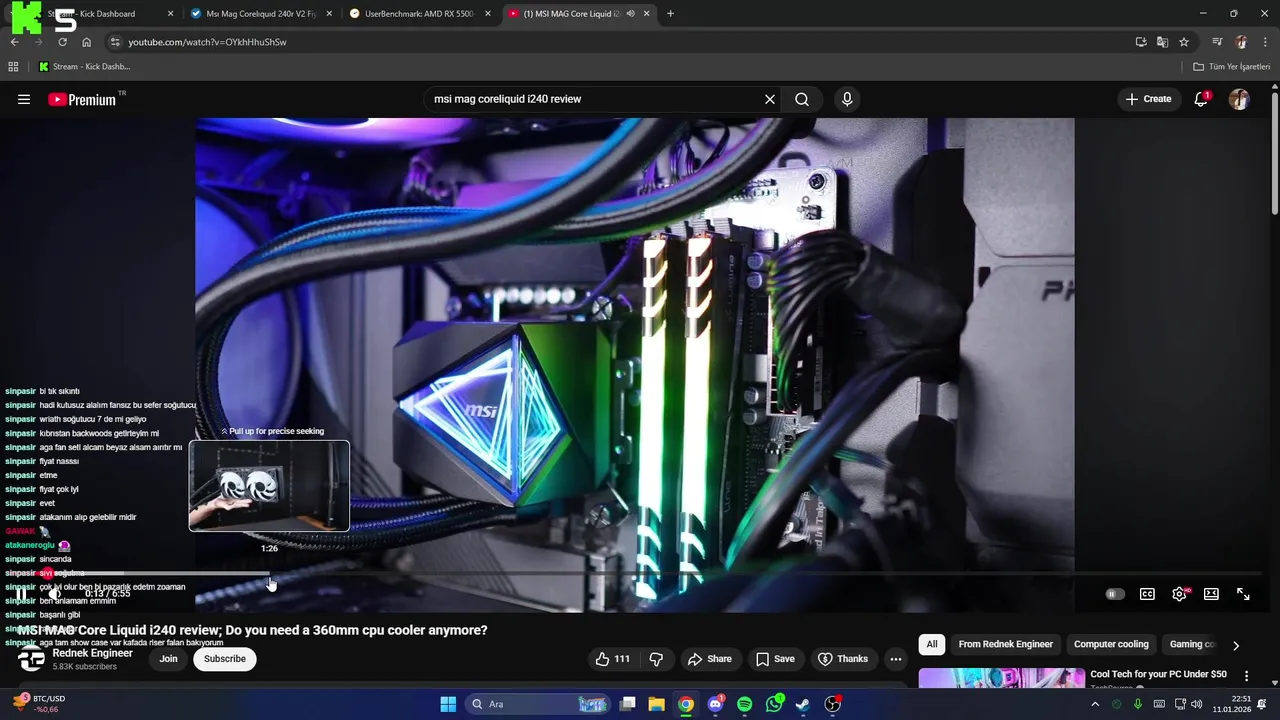Open the taskbar clock showing 22:51
Screen dimensions: 1280x720
[x=1231, y=704]
